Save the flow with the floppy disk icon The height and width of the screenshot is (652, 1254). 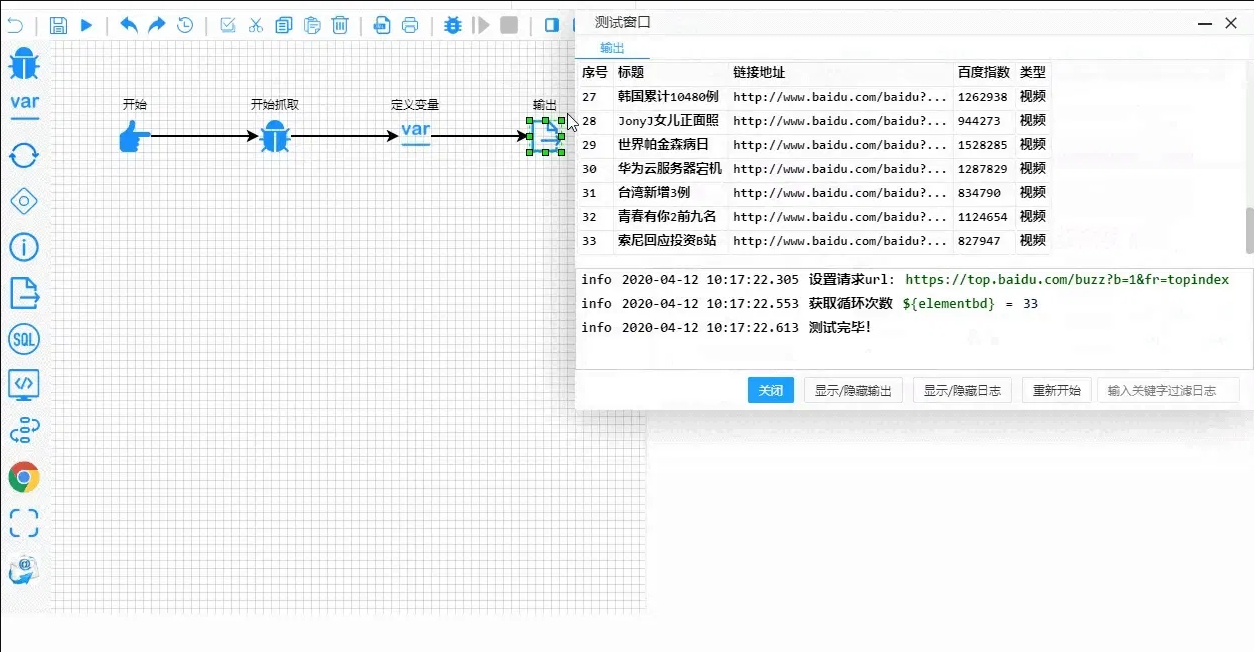tap(58, 25)
